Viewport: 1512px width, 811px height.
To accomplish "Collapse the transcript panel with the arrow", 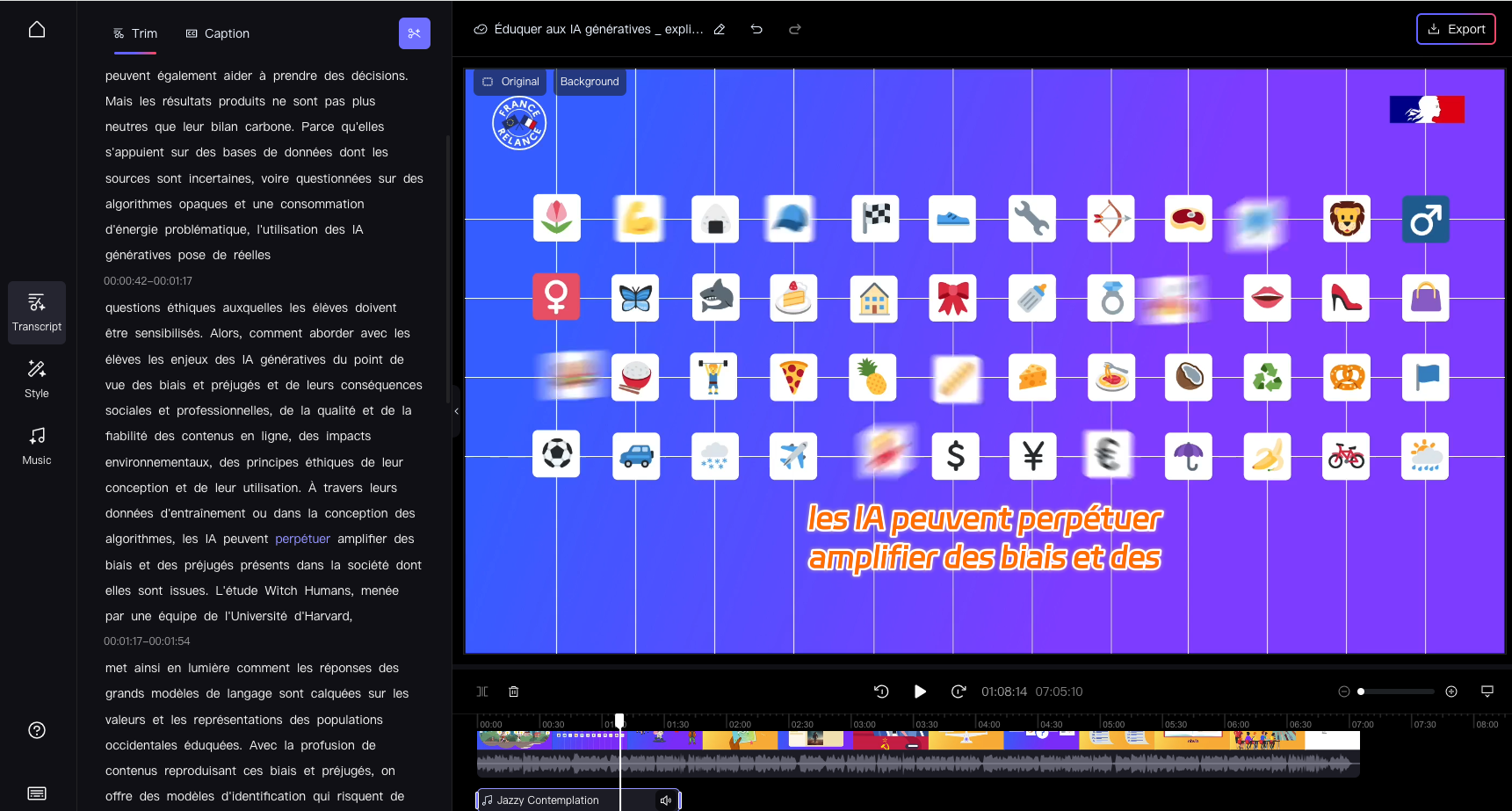I will click(x=457, y=411).
